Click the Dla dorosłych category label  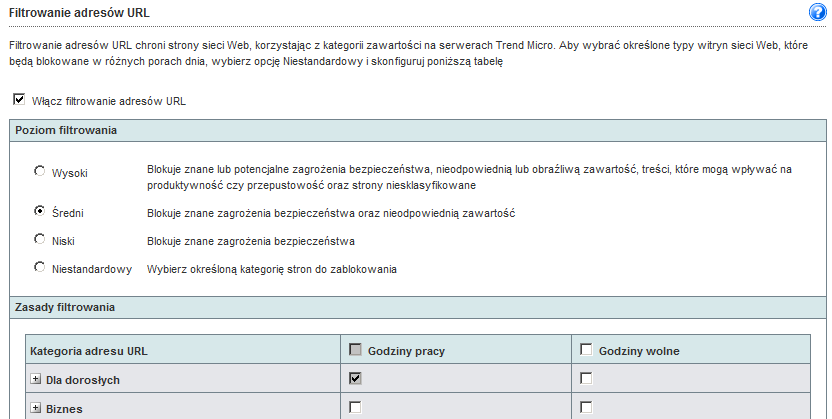pyautogui.click(x=83, y=380)
